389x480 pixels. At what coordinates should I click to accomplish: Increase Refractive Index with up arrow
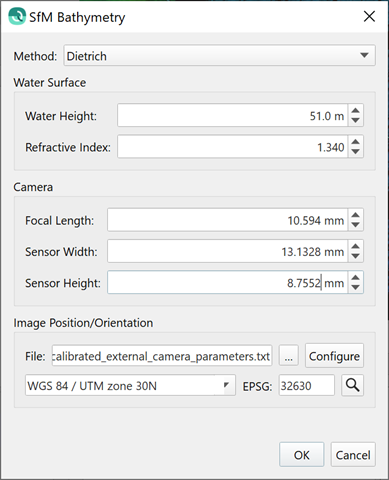coord(356,142)
